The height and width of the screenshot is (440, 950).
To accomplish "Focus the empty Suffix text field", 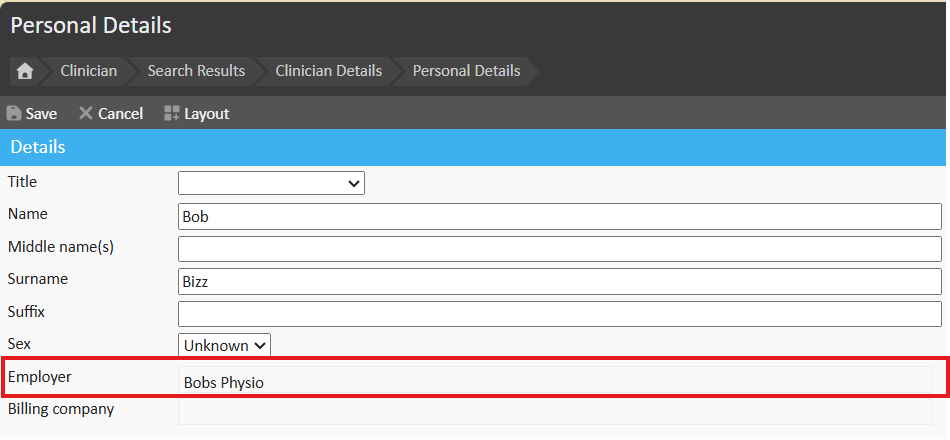I will (559, 314).
